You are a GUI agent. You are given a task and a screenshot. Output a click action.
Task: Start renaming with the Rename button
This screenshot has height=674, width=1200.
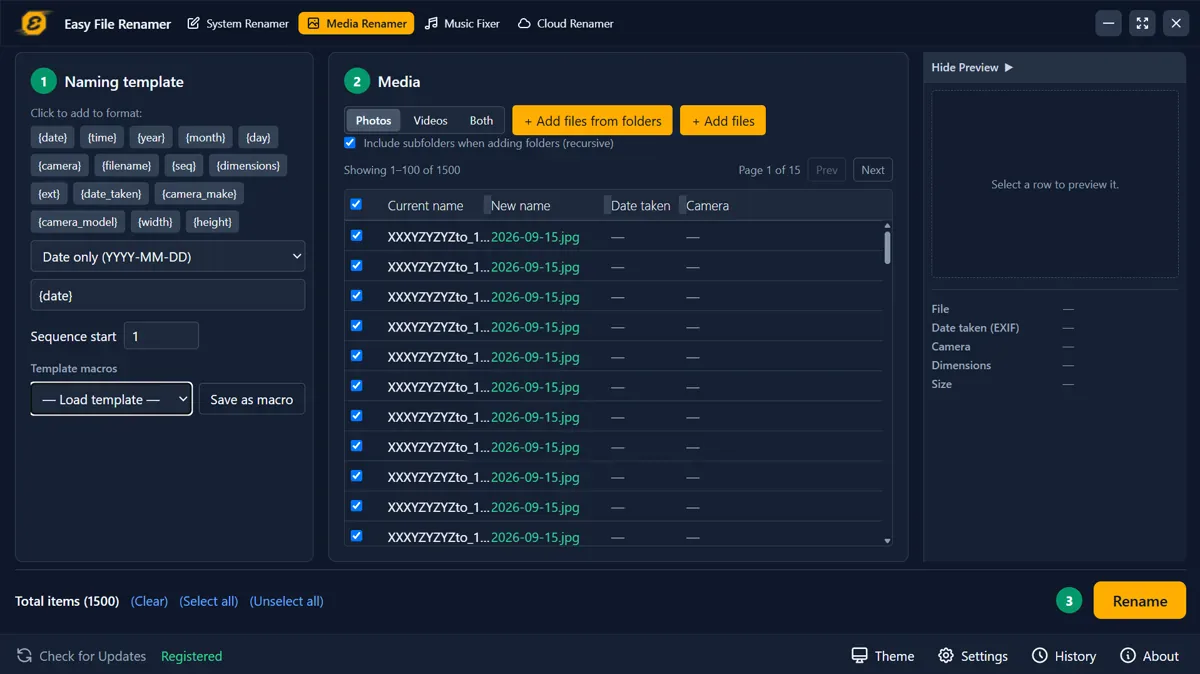click(x=1140, y=601)
